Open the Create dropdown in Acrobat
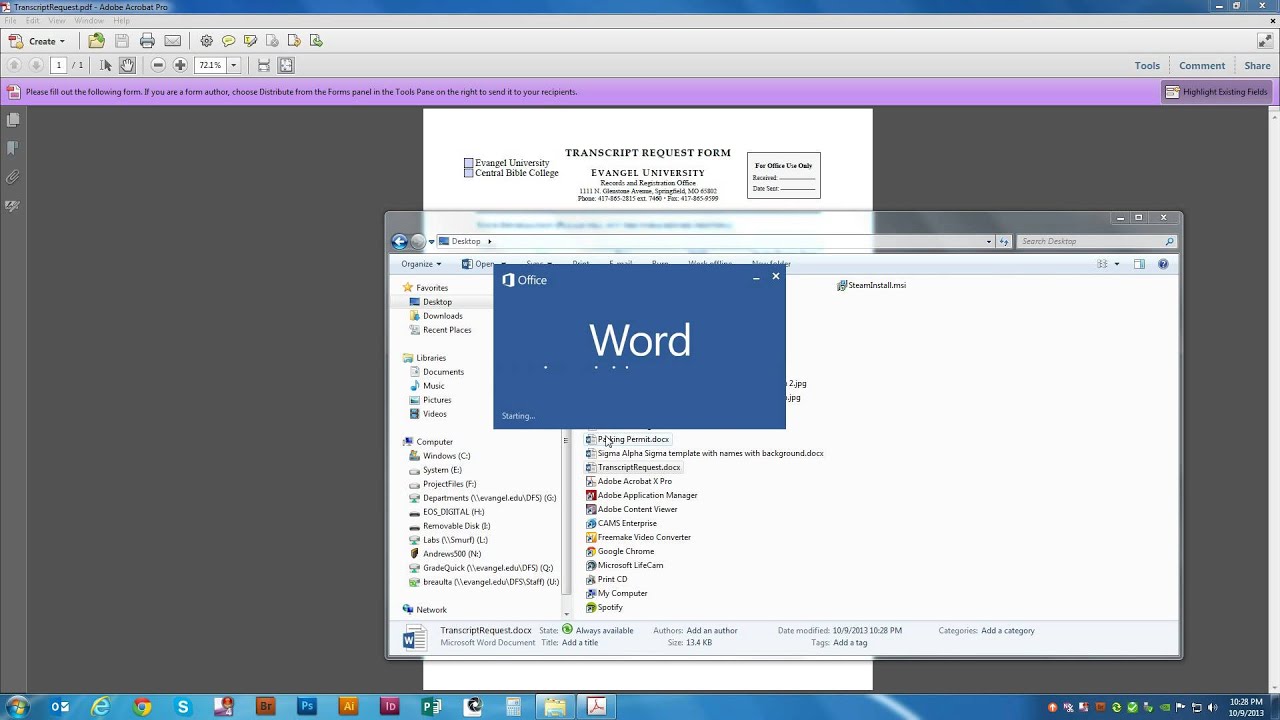 pos(37,41)
